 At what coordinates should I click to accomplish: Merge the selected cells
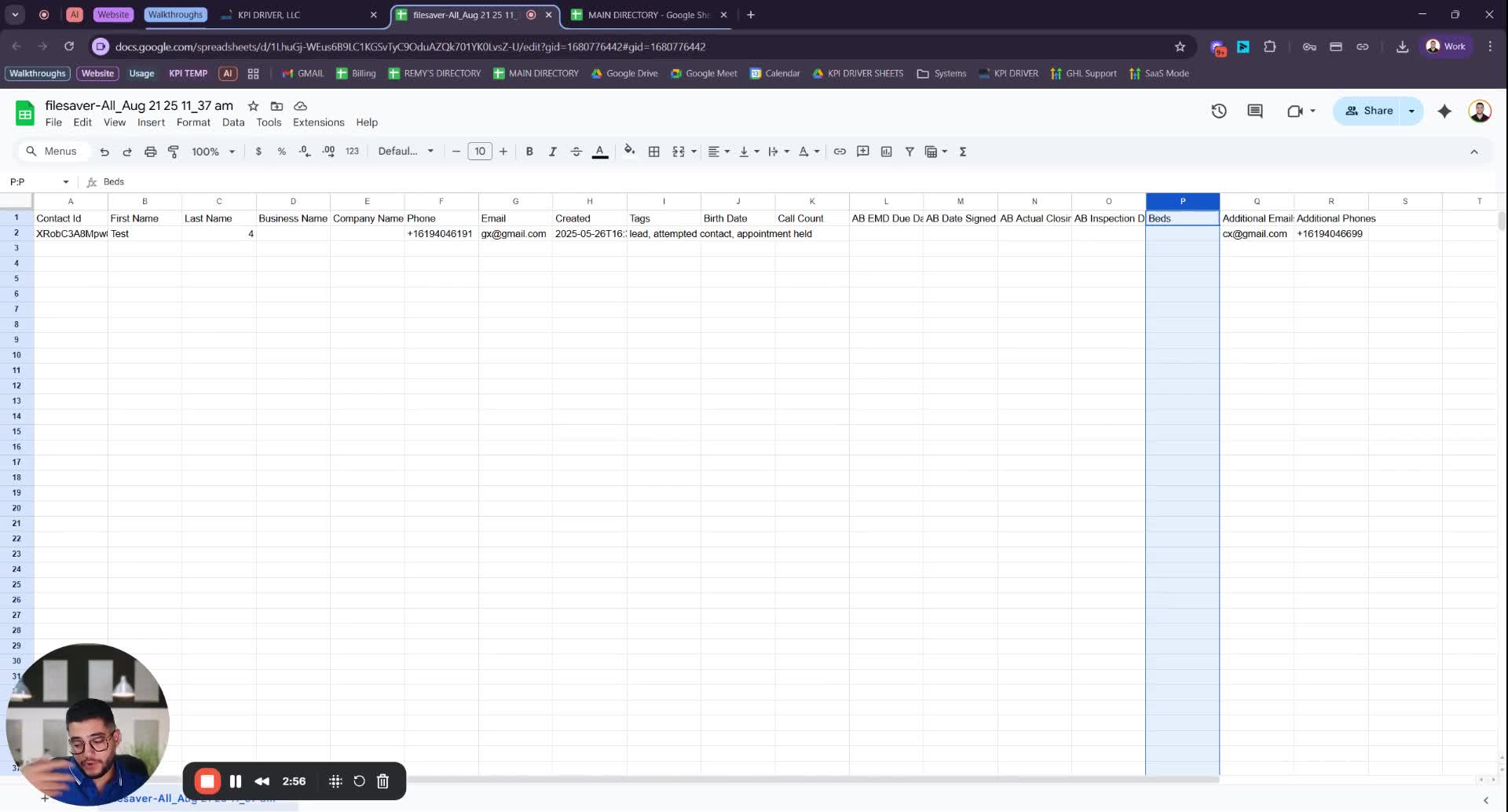(679, 152)
